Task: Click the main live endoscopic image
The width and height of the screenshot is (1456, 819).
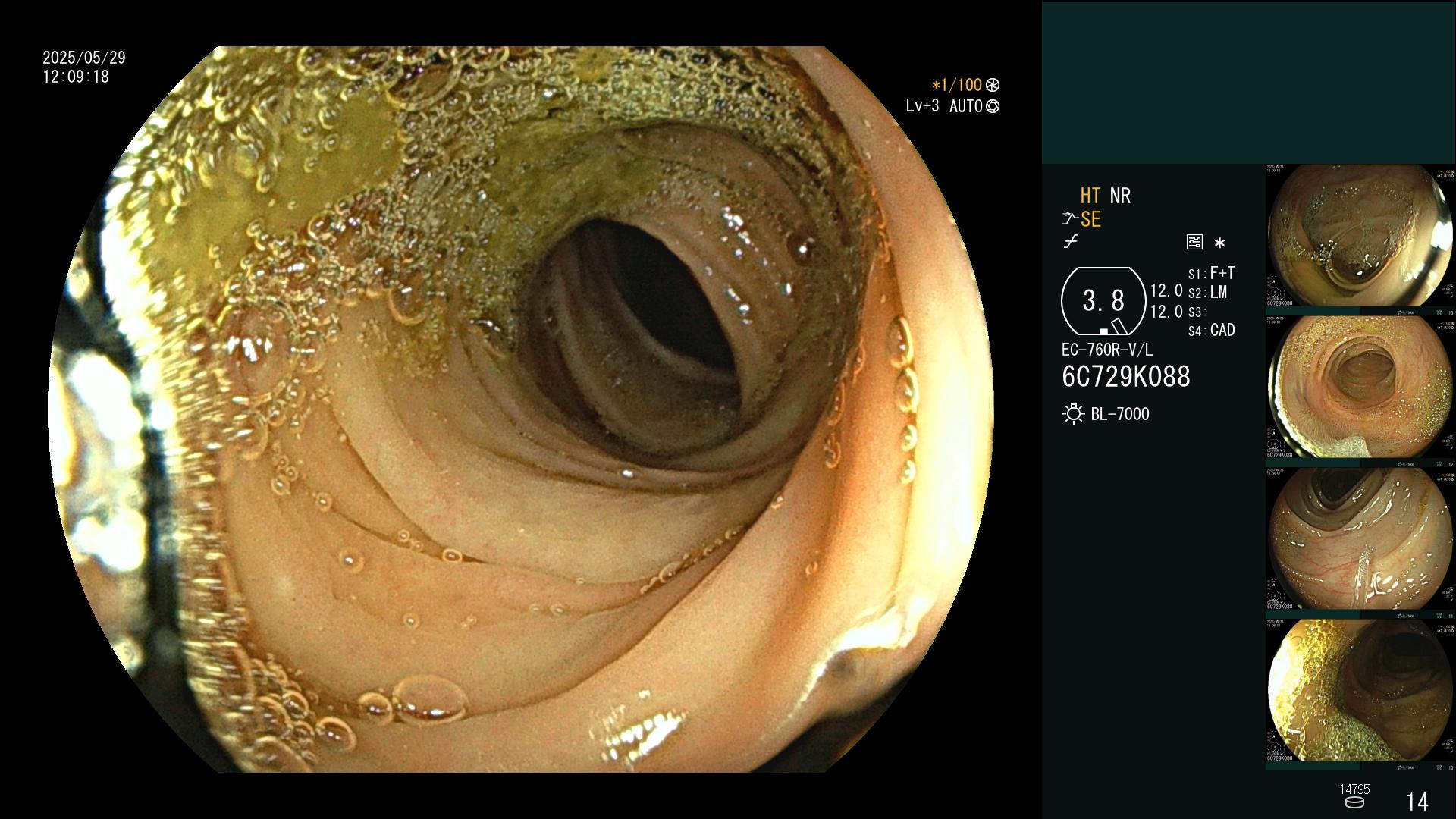Action: [521, 409]
